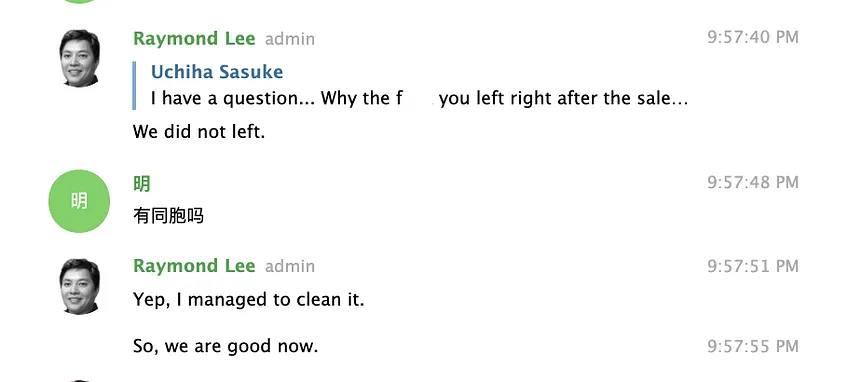Click the admin badge on the 9:57:51 PM message
Viewport: 848px width, 382px height.
coord(290,267)
